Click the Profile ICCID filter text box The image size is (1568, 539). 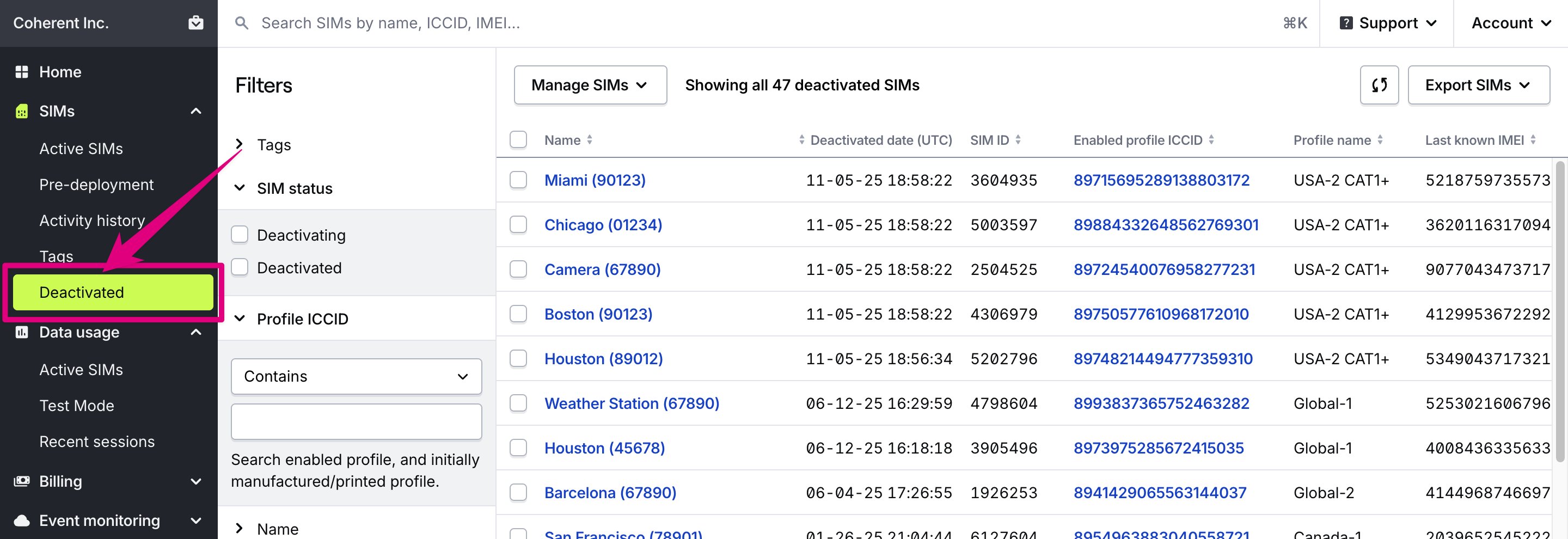click(x=356, y=421)
